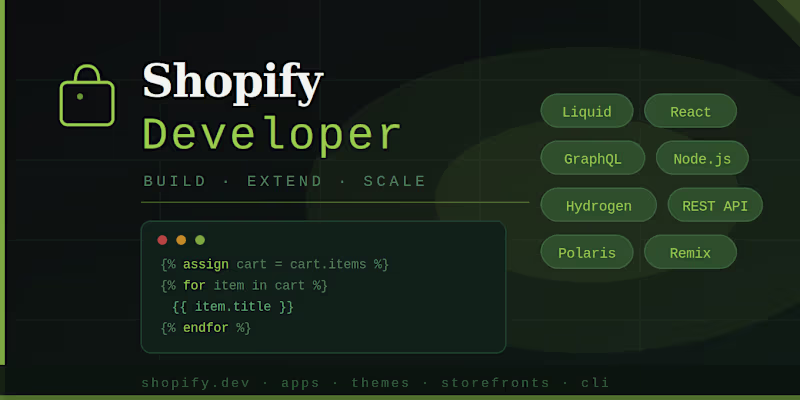
Task: Click the shopping bag lock icon
Action: click(87, 95)
